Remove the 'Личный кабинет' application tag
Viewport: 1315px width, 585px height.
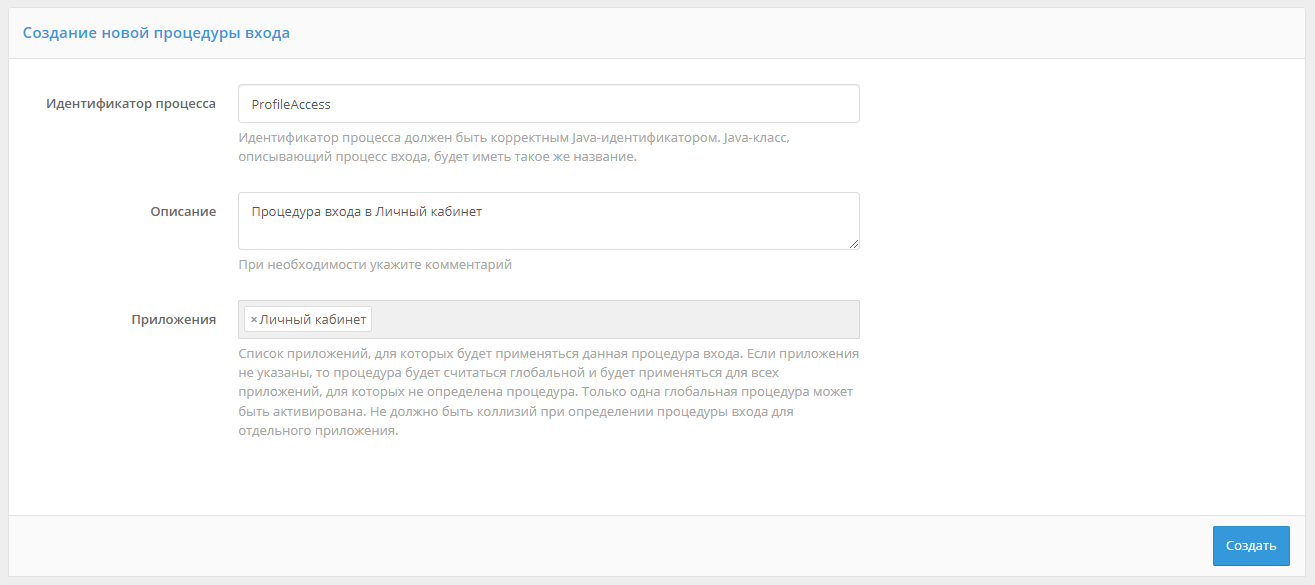tap(254, 320)
